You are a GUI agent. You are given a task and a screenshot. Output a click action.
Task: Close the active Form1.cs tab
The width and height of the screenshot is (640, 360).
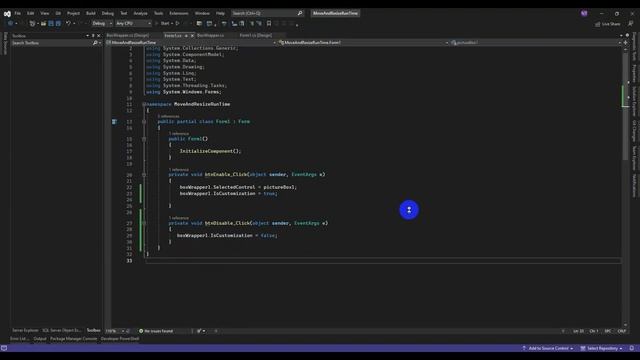[192, 36]
